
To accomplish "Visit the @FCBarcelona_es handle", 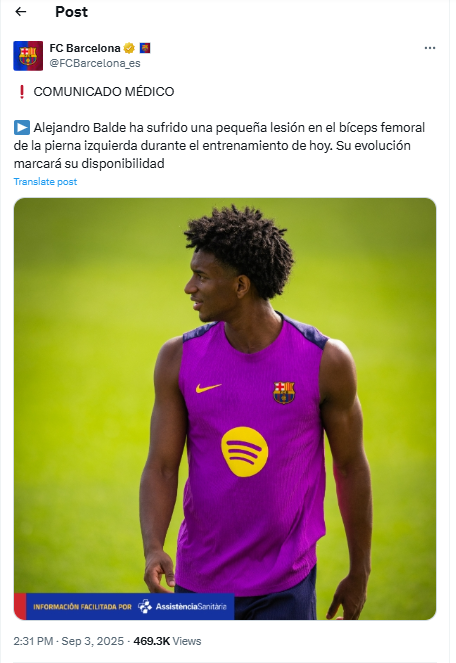I will point(95,63).
